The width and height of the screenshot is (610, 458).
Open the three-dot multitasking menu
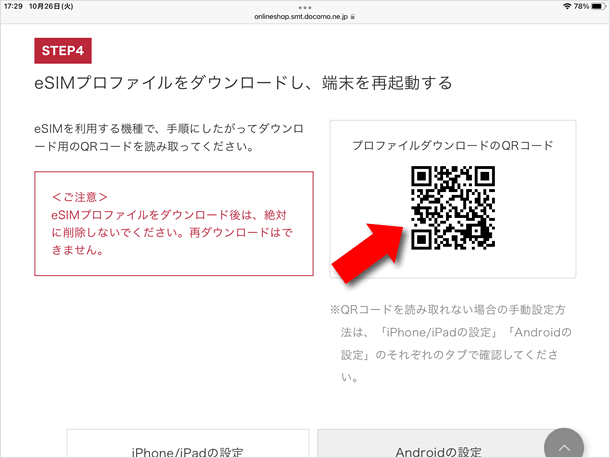[x=305, y=7]
